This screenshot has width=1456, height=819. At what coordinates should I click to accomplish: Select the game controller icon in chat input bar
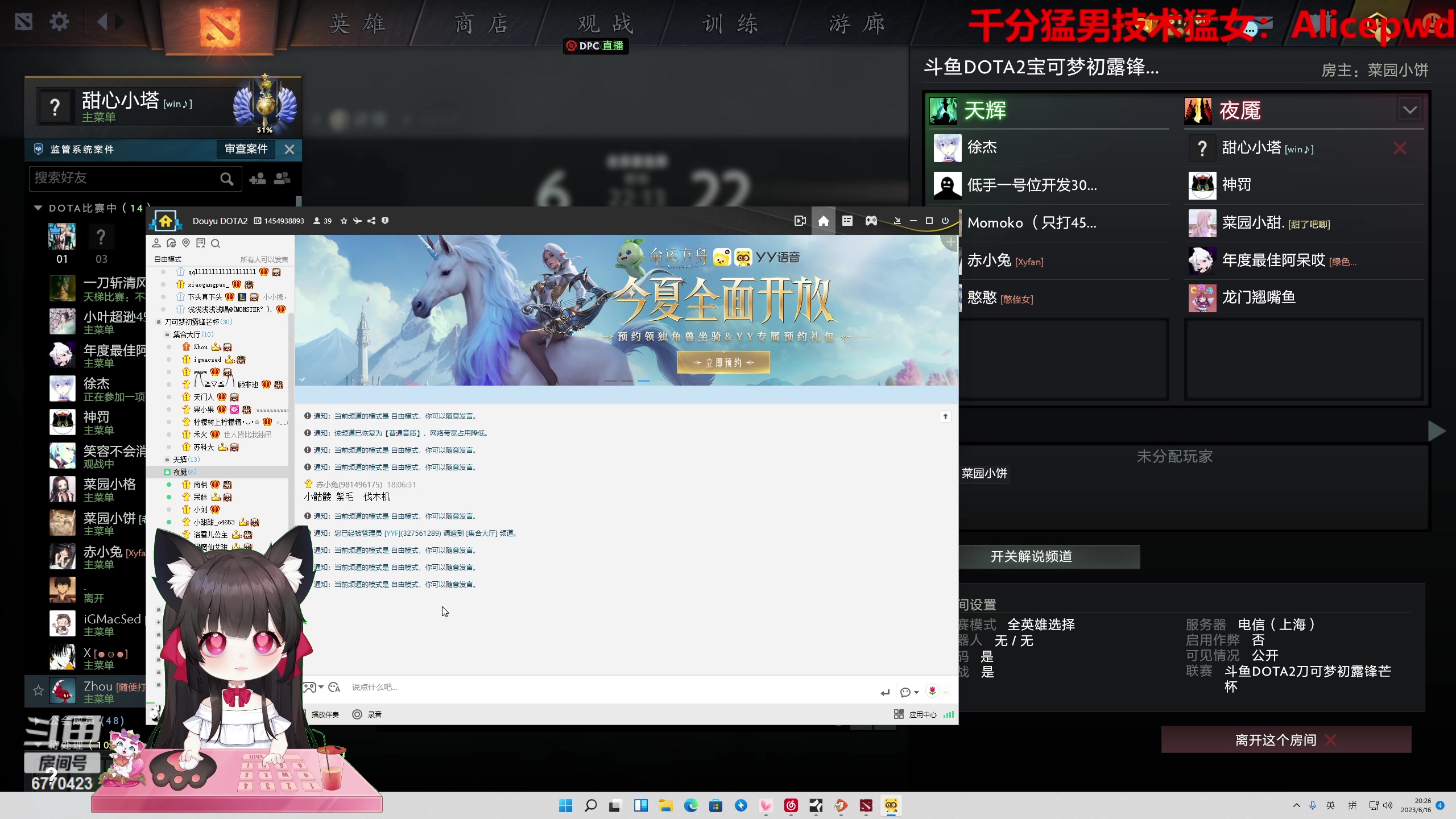coord(310,688)
